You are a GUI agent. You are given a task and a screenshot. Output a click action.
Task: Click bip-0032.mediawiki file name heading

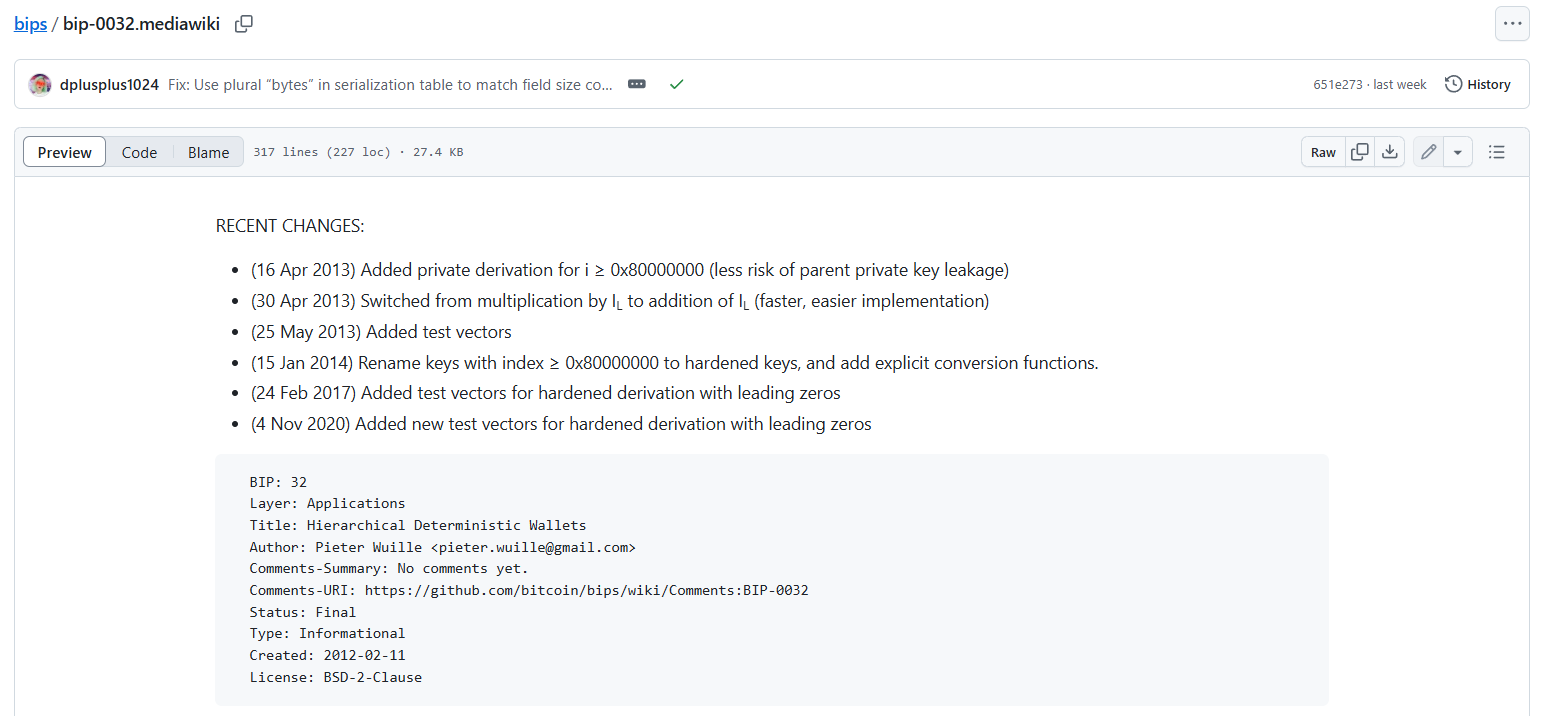(141, 24)
